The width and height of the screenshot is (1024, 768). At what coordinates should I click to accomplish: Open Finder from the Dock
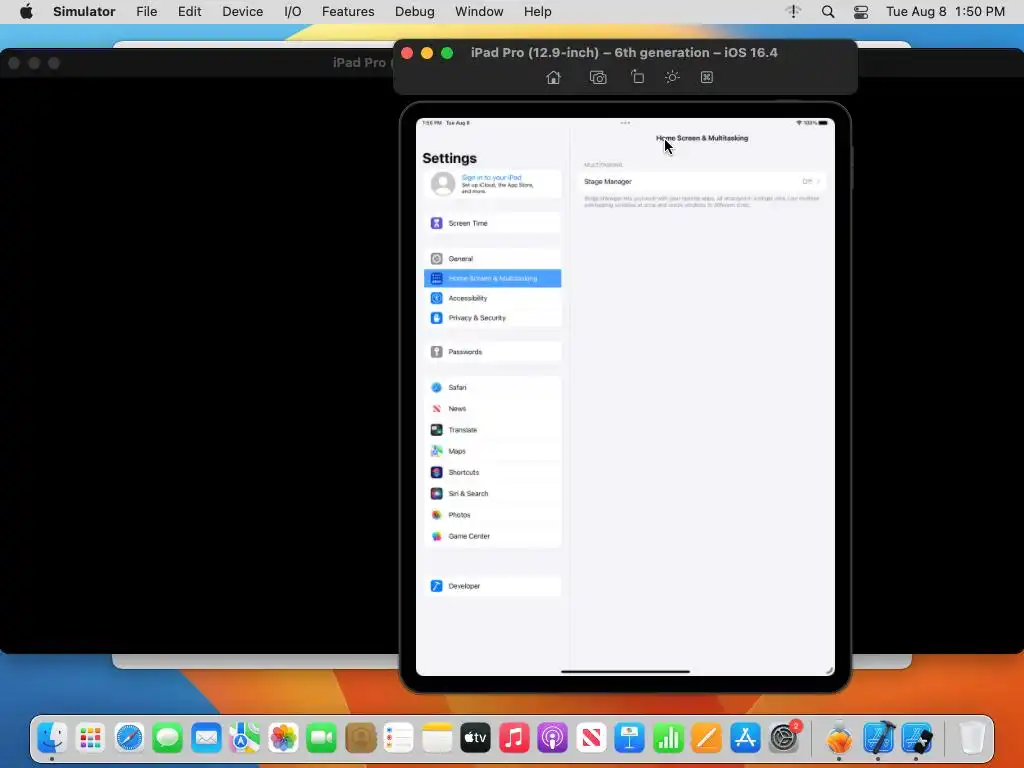click(52, 738)
